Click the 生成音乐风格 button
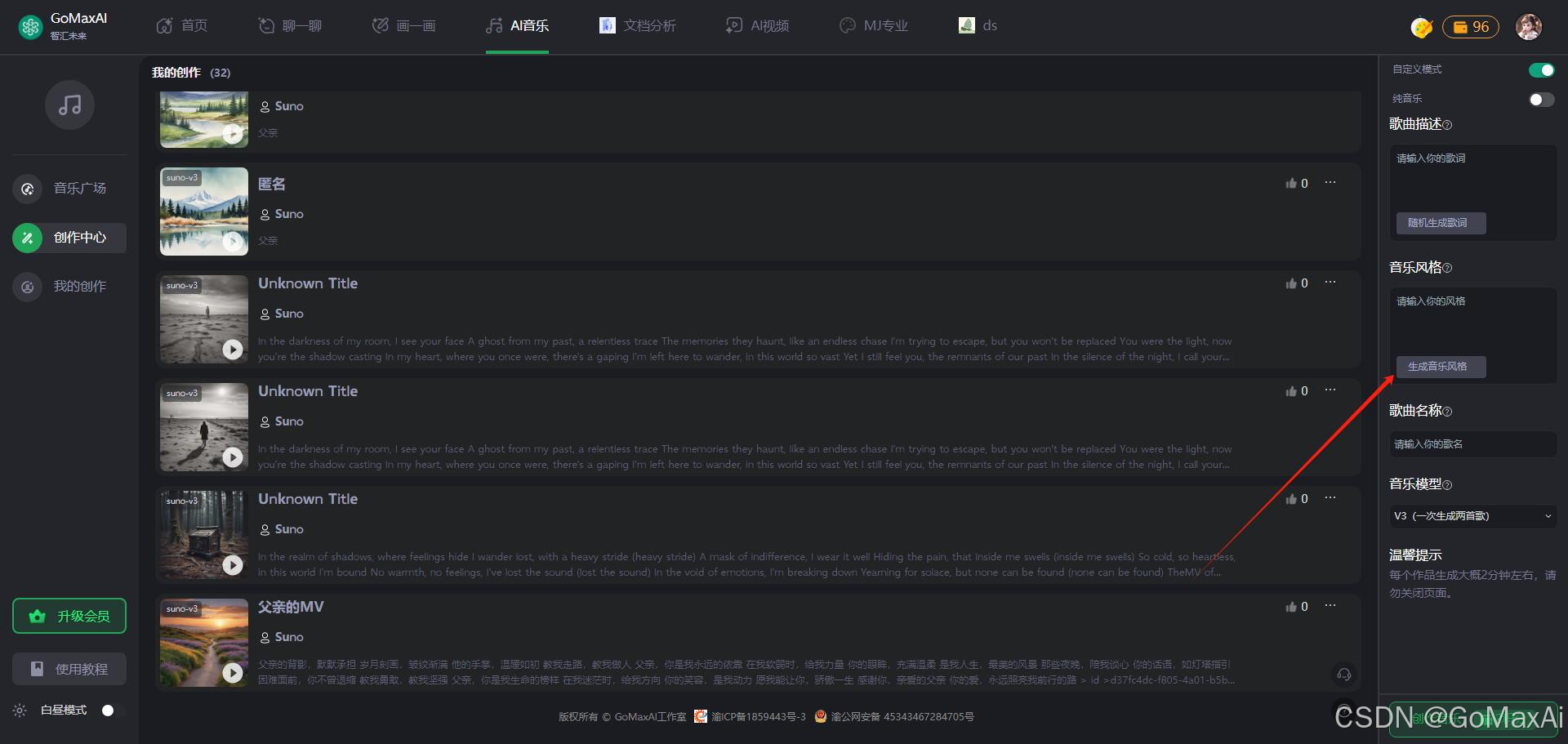The height and width of the screenshot is (744, 1568). coord(1441,367)
